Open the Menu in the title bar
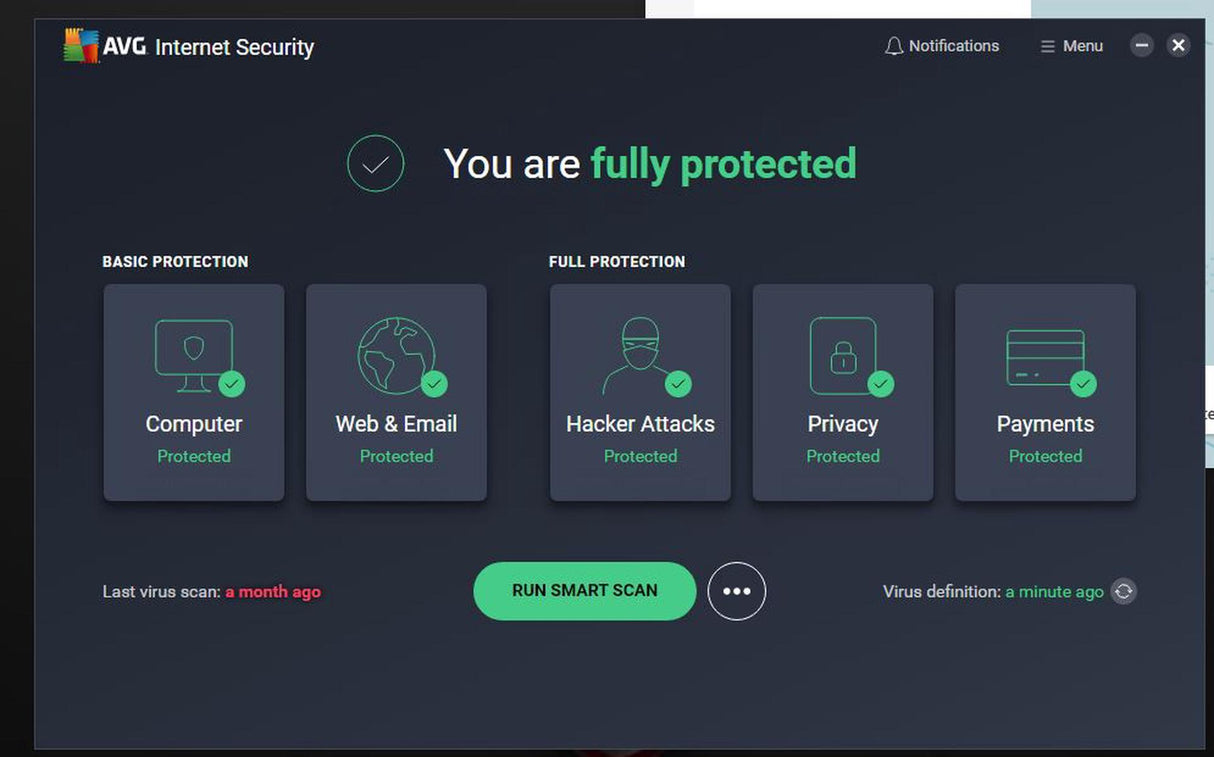 coord(1070,45)
